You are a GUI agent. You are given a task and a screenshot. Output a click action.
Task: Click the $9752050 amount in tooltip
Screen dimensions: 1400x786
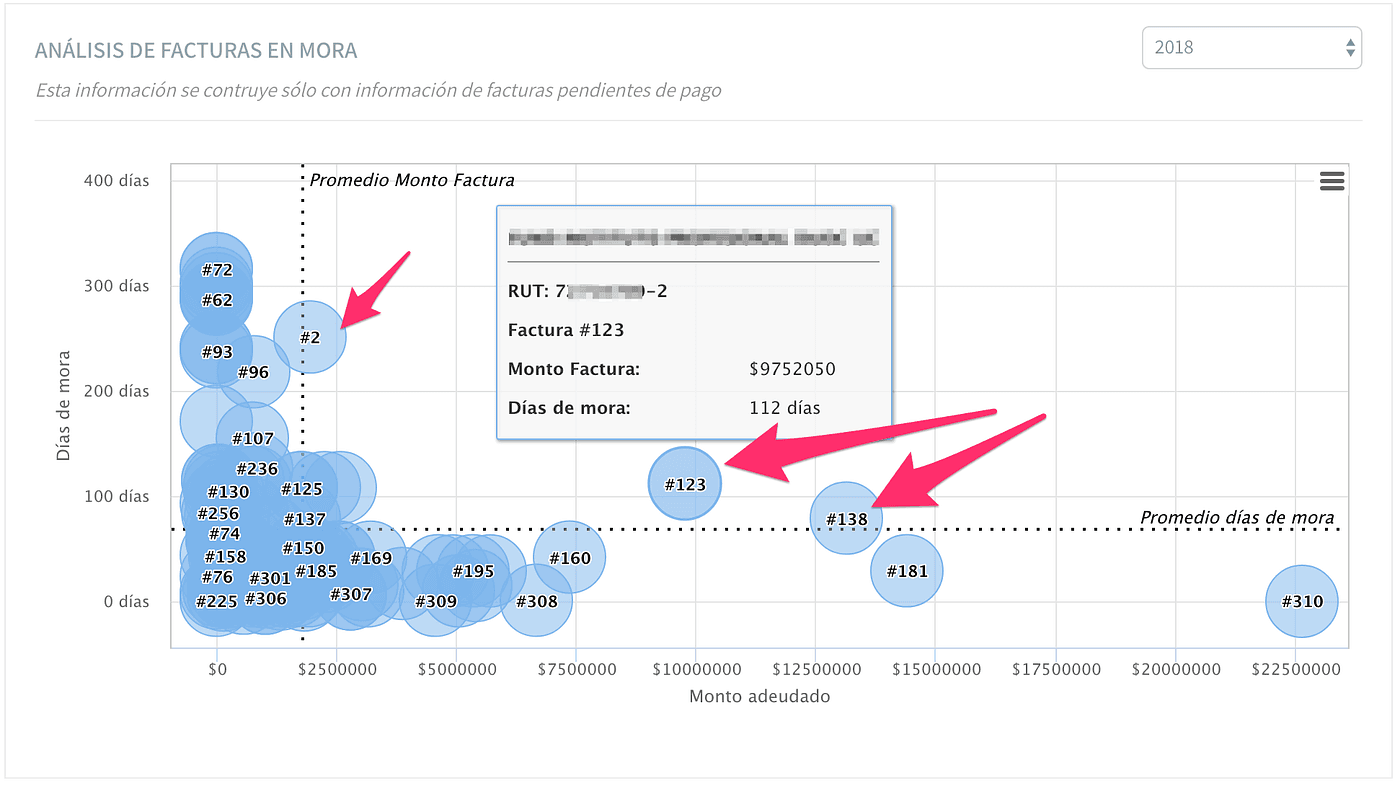792,369
